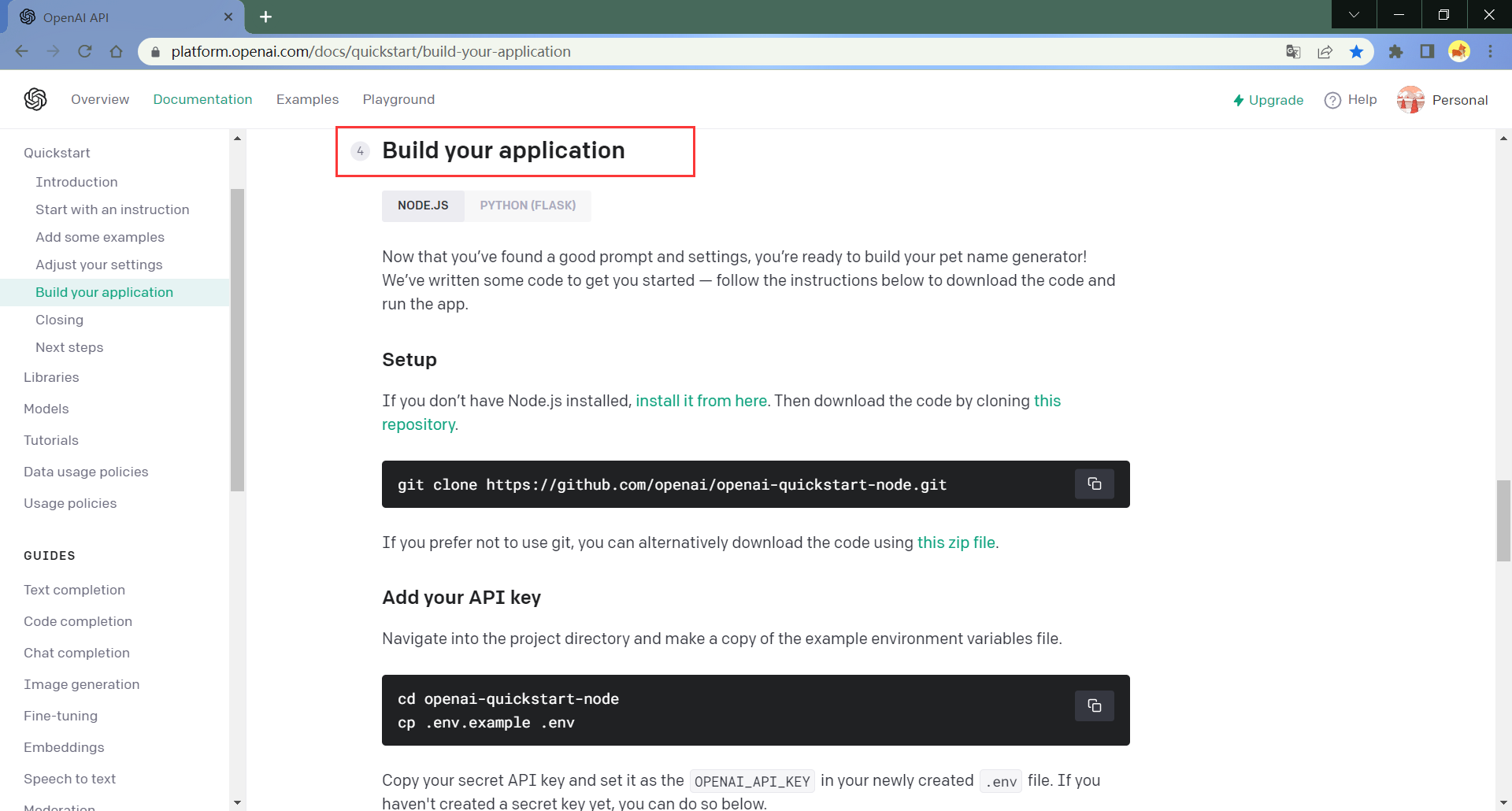The height and width of the screenshot is (811, 1512).
Task: Open the Examples page
Action: click(x=307, y=99)
